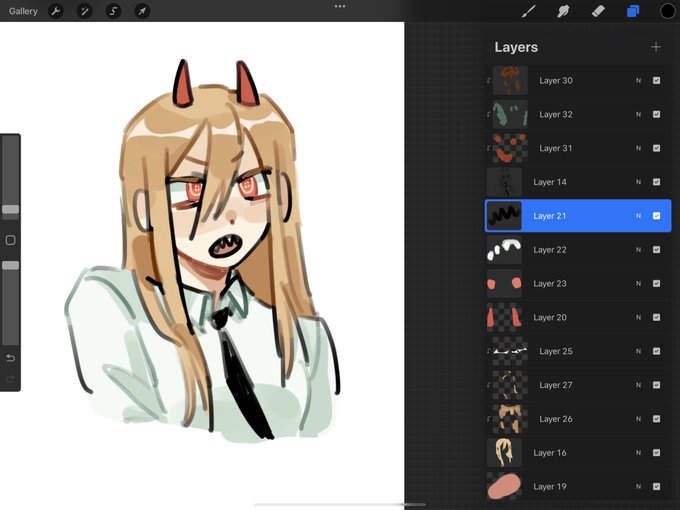Tap the Layer 19 skin blob thumbnail

point(504,486)
